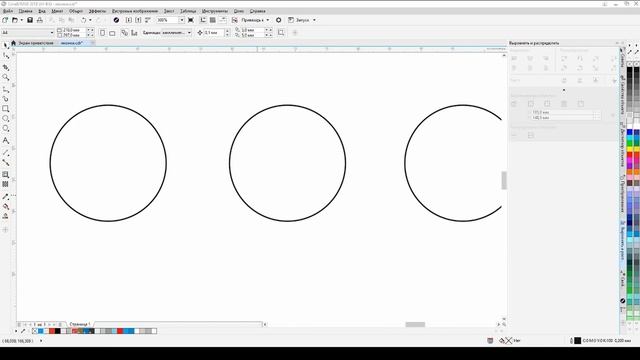This screenshot has width=640, height=360.
Task: Click the Print icon
Action: click(40, 20)
